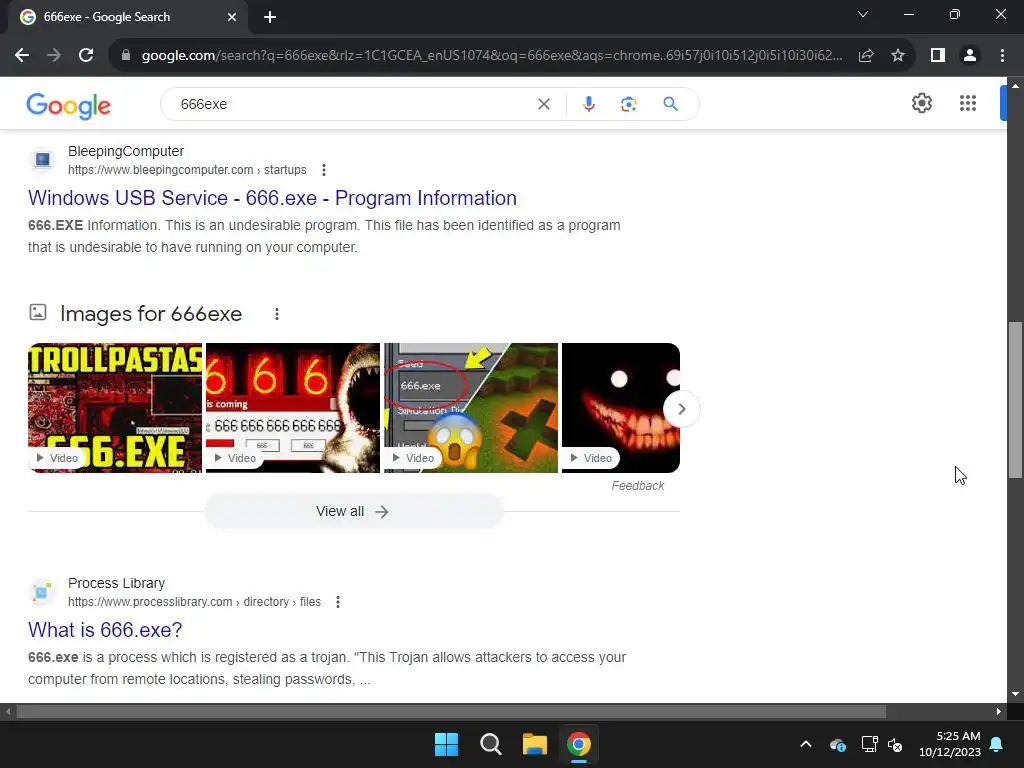Click the address bar URL

492,56
